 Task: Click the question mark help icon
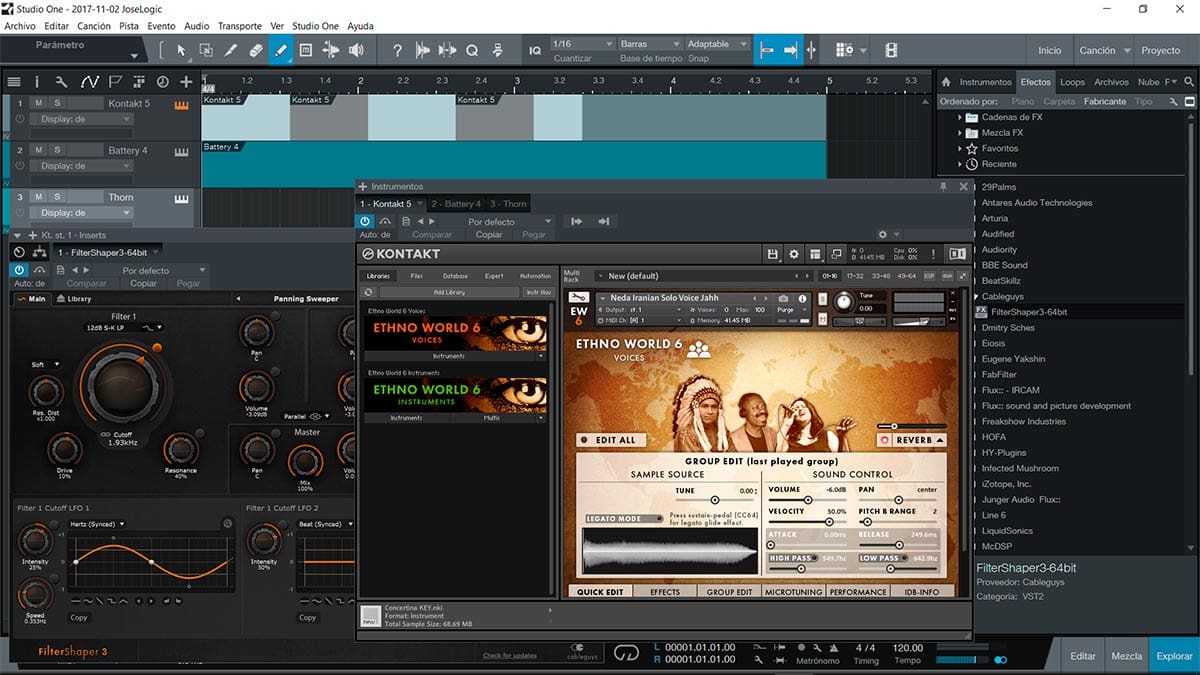tap(397, 50)
